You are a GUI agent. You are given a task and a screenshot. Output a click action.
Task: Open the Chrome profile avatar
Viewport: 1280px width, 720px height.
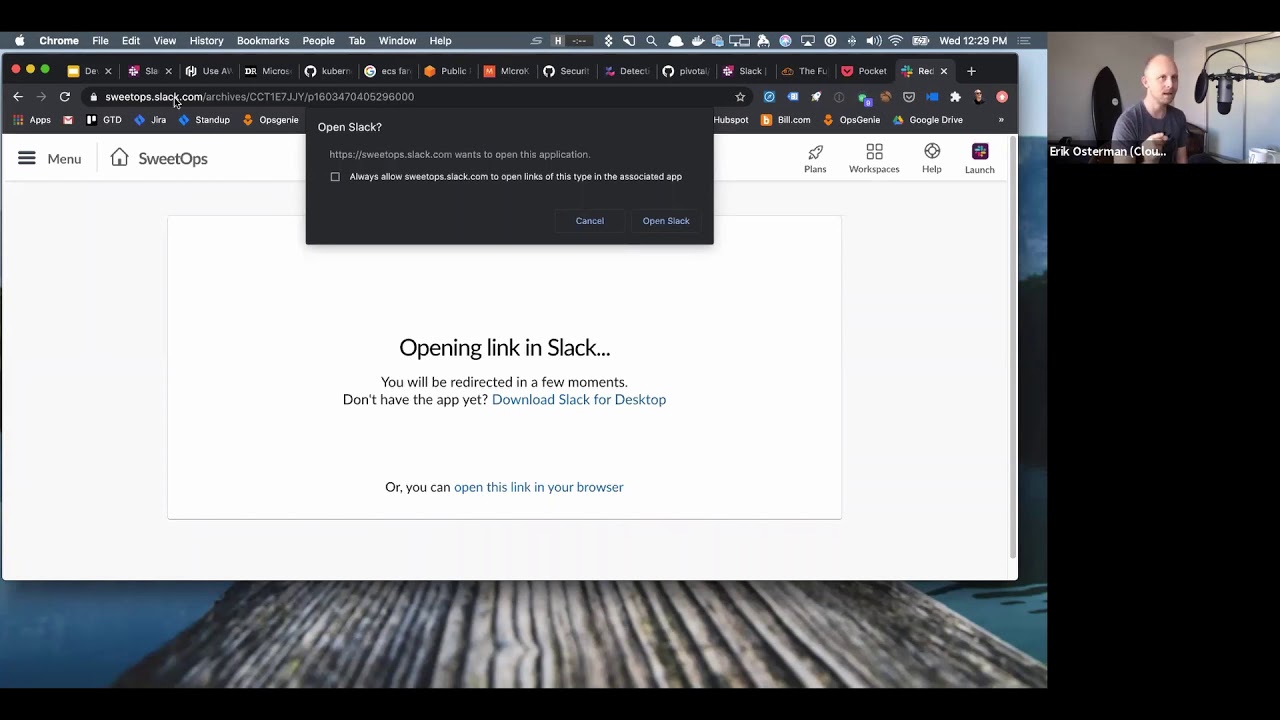(x=978, y=97)
